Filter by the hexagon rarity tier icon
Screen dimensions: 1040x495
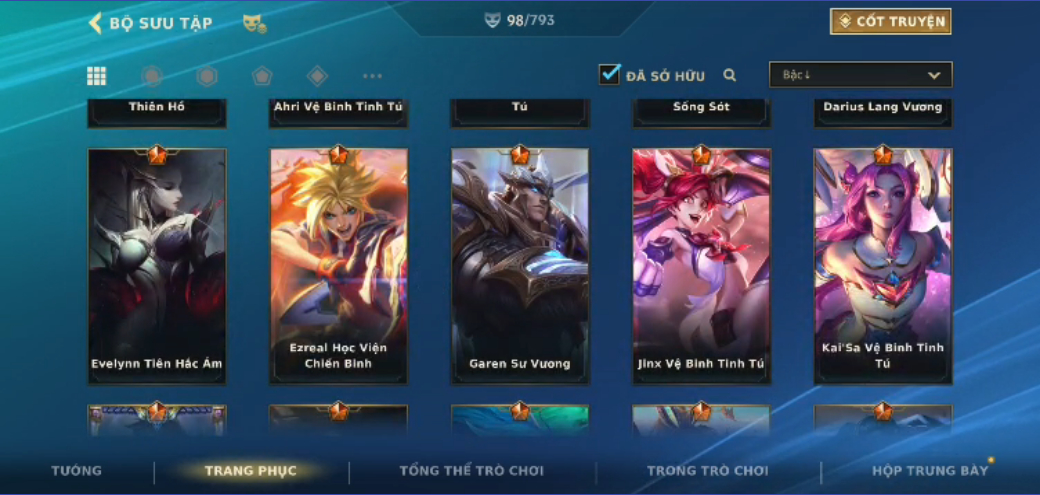click(x=207, y=76)
